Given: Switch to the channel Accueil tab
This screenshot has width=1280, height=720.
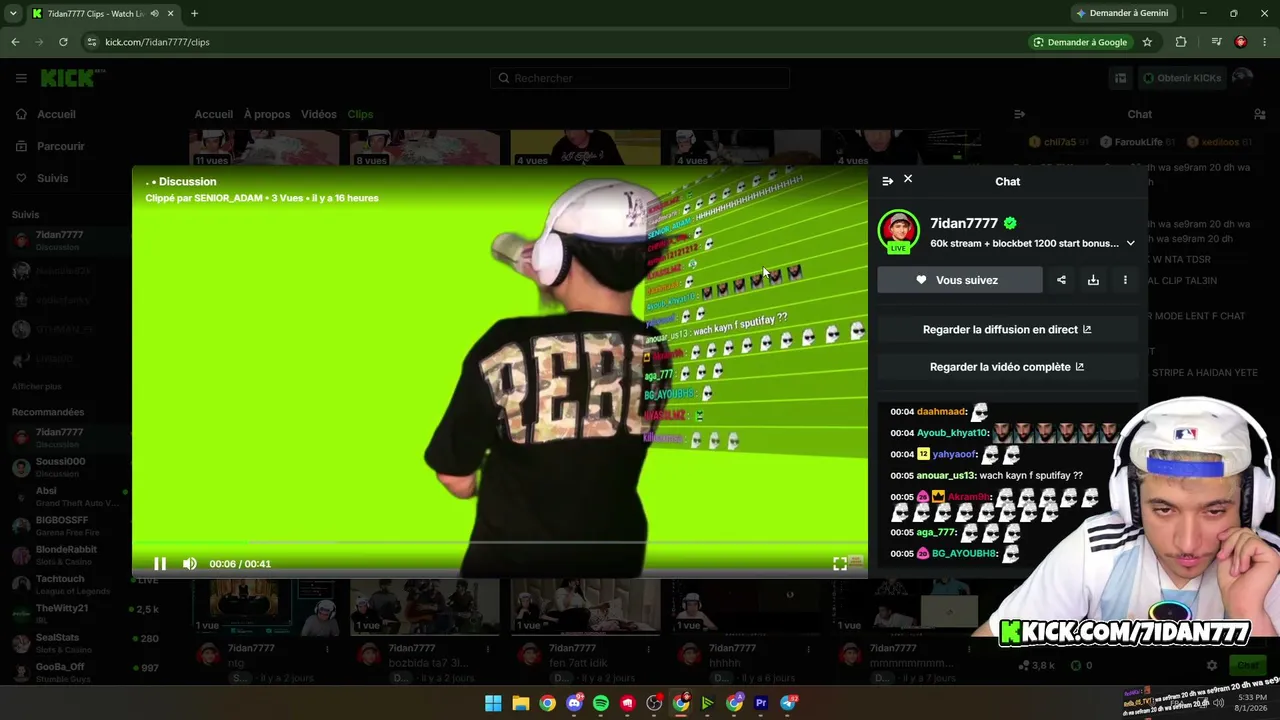Looking at the screenshot, I should coord(214,114).
